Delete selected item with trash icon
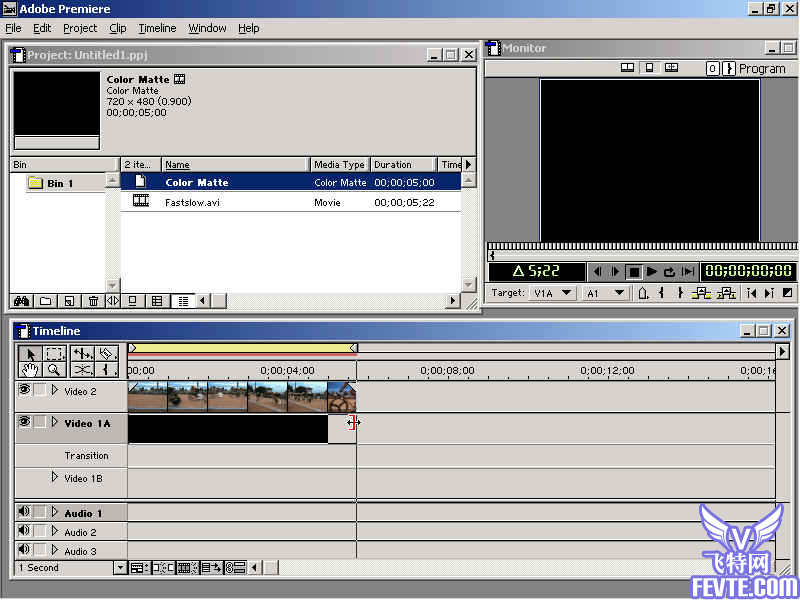Screen dimensions: 800x600 point(93,301)
